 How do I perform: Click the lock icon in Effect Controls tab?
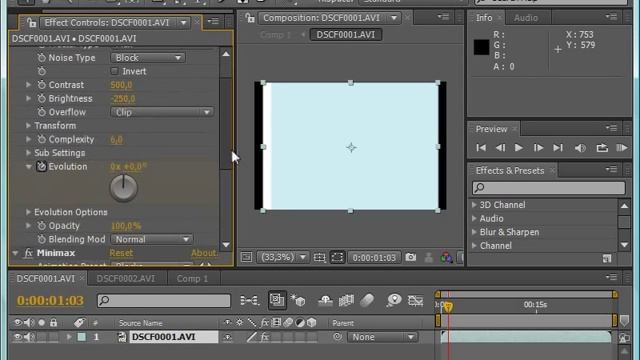point(31,23)
